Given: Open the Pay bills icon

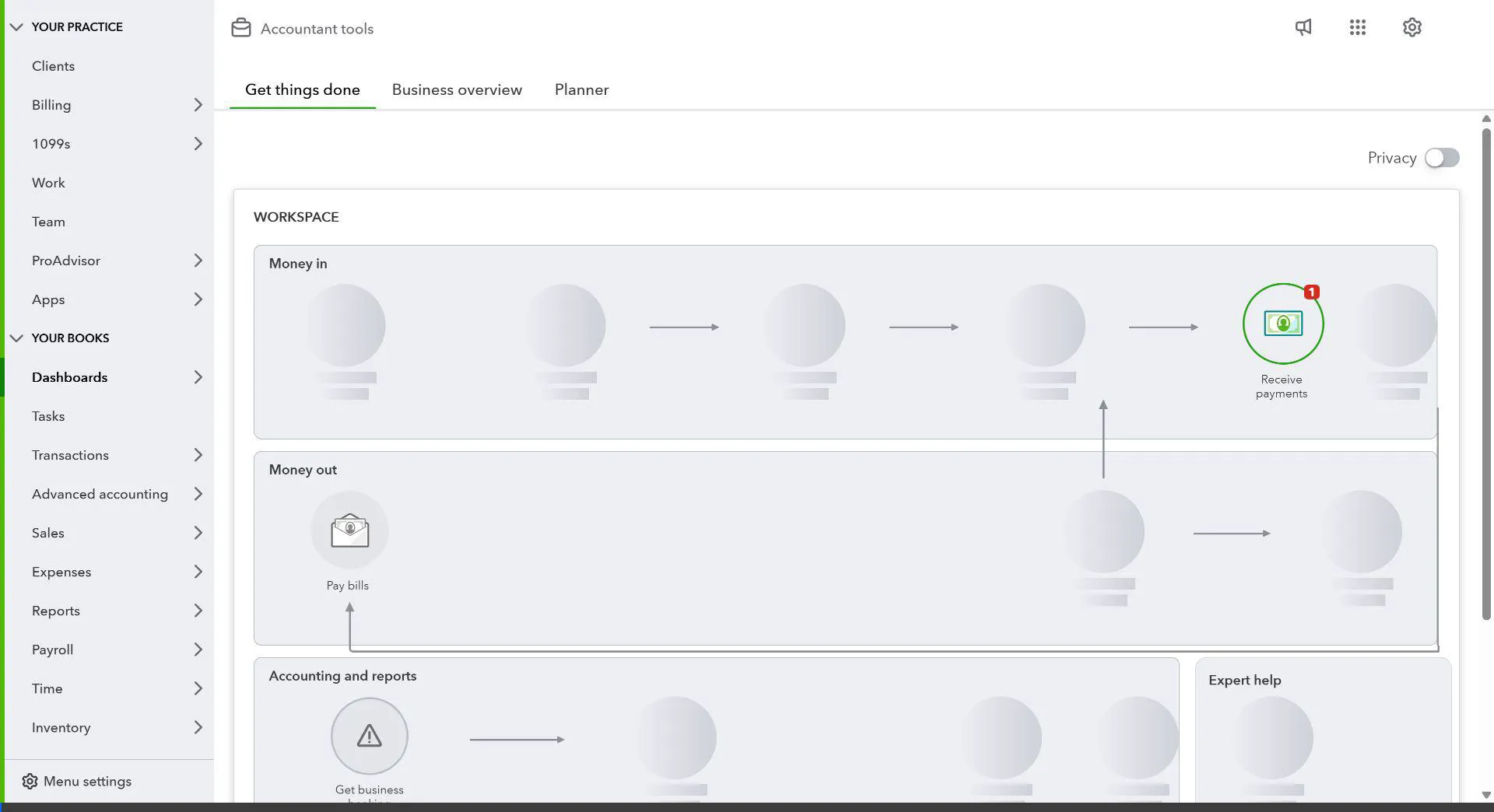Looking at the screenshot, I should coord(349,531).
